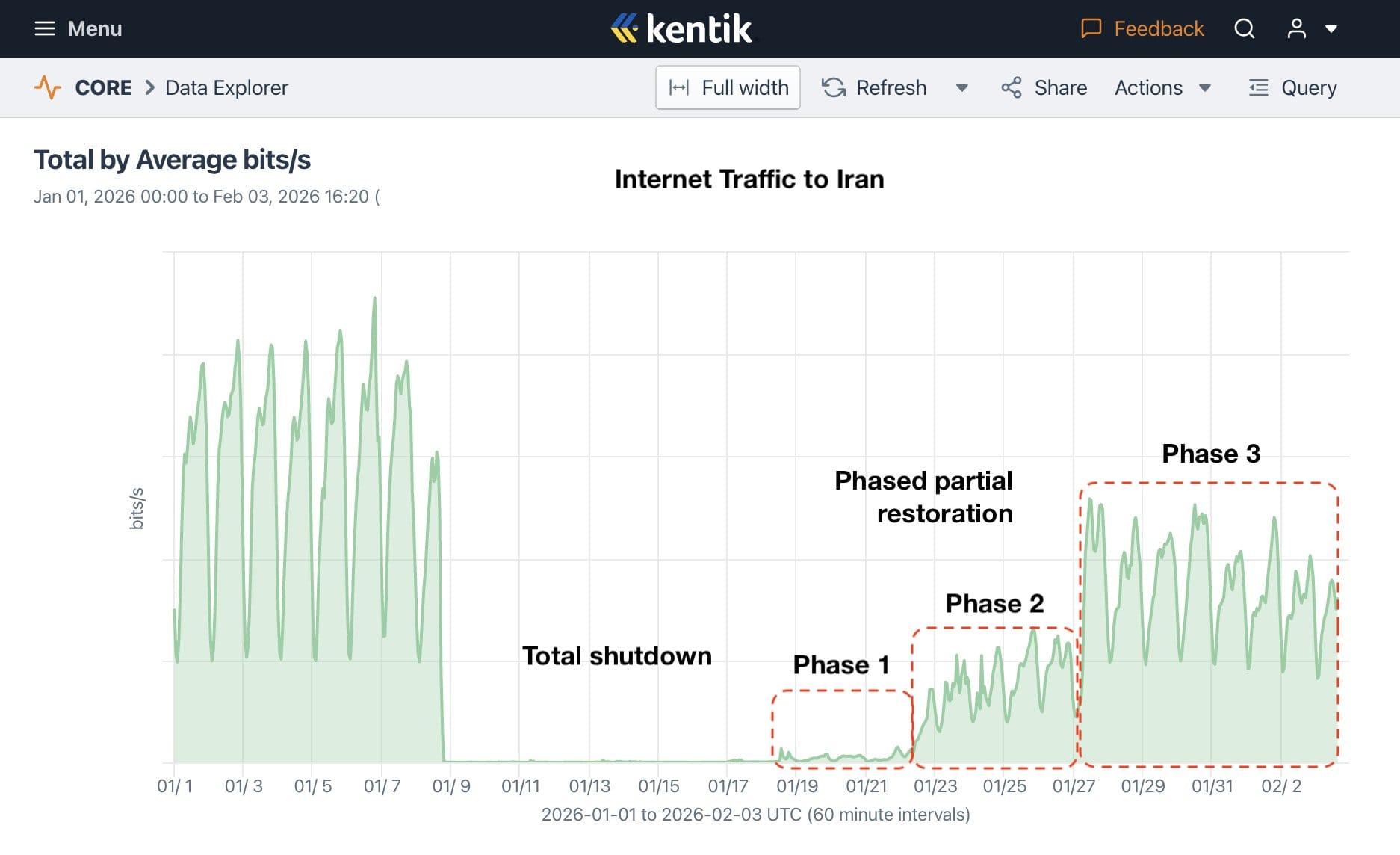Click the Feedback speech bubble icon
This screenshot has height=855, width=1400.
(1091, 28)
